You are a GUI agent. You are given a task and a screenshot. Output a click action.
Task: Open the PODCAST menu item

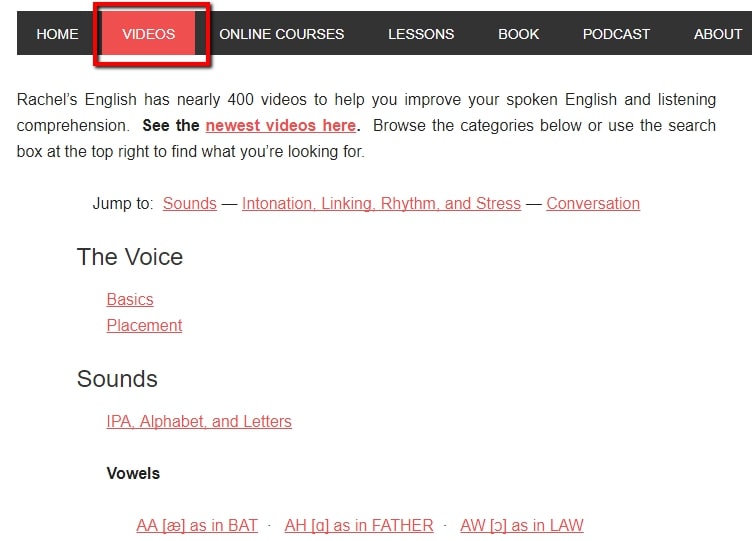tap(616, 34)
